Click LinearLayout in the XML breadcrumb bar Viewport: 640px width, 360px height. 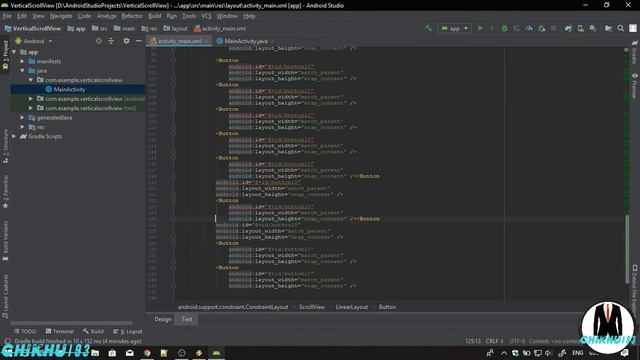[351, 307]
